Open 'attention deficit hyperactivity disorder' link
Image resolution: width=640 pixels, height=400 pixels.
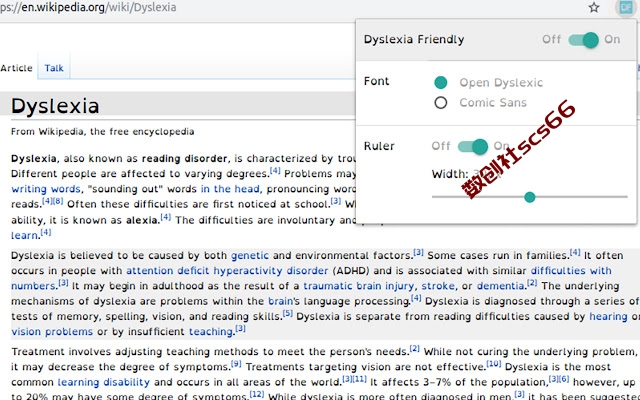[227, 271]
